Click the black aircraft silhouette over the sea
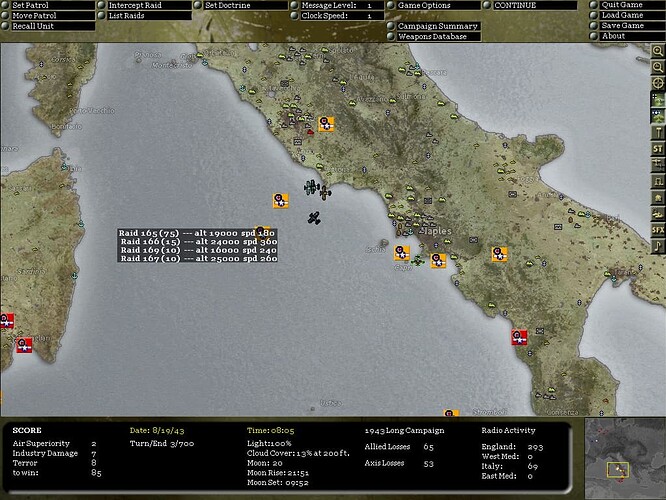 coord(314,218)
